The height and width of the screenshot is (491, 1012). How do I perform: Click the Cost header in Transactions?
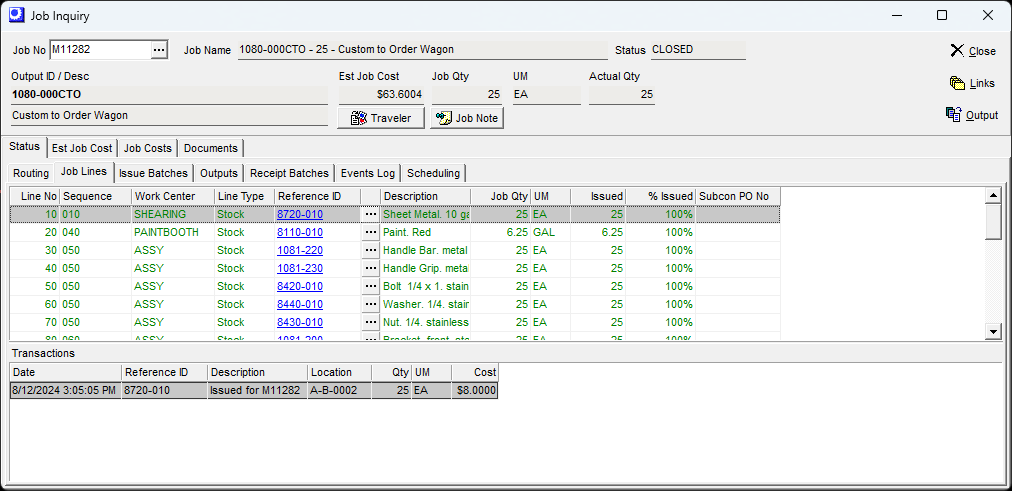[475, 372]
